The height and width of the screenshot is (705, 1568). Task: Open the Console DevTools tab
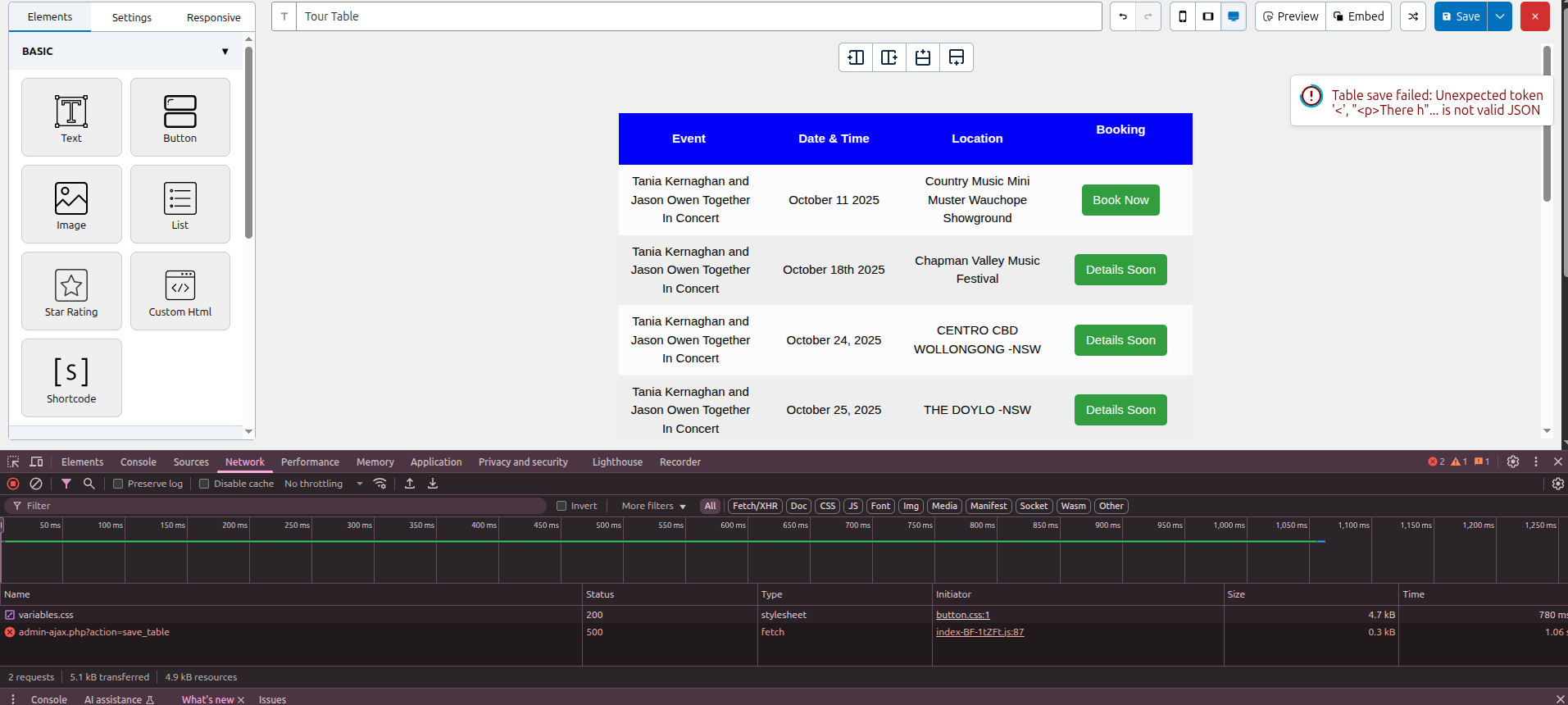[139, 462]
